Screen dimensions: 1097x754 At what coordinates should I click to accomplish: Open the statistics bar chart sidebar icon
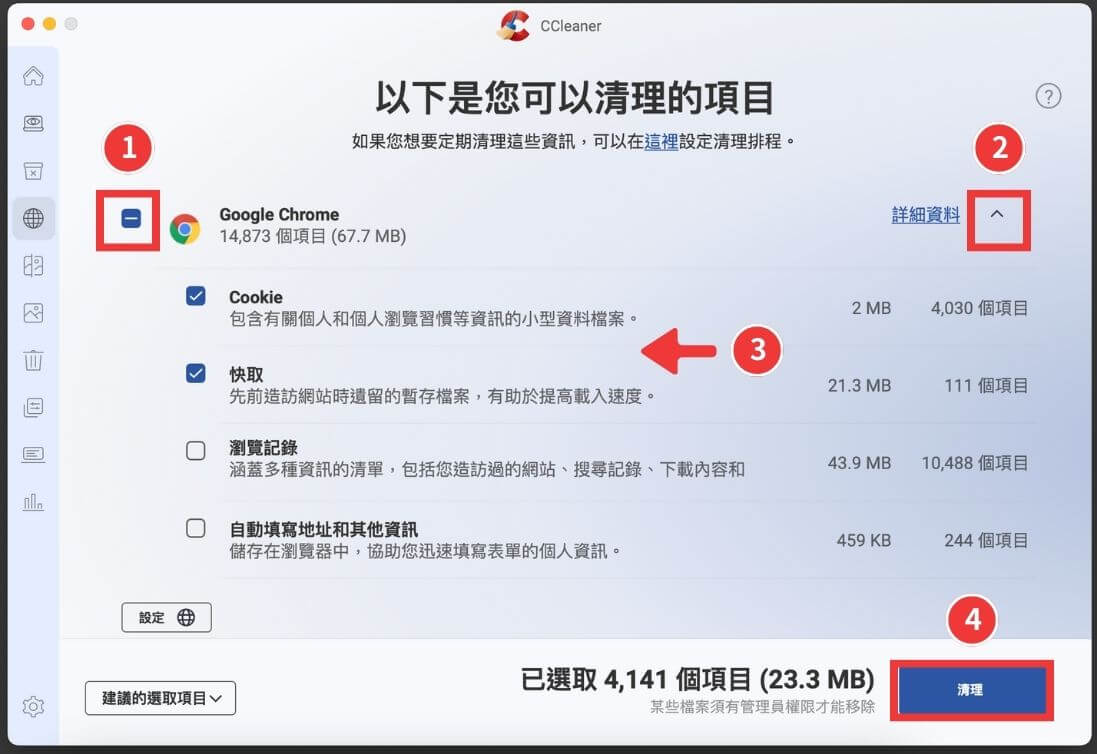click(33, 502)
